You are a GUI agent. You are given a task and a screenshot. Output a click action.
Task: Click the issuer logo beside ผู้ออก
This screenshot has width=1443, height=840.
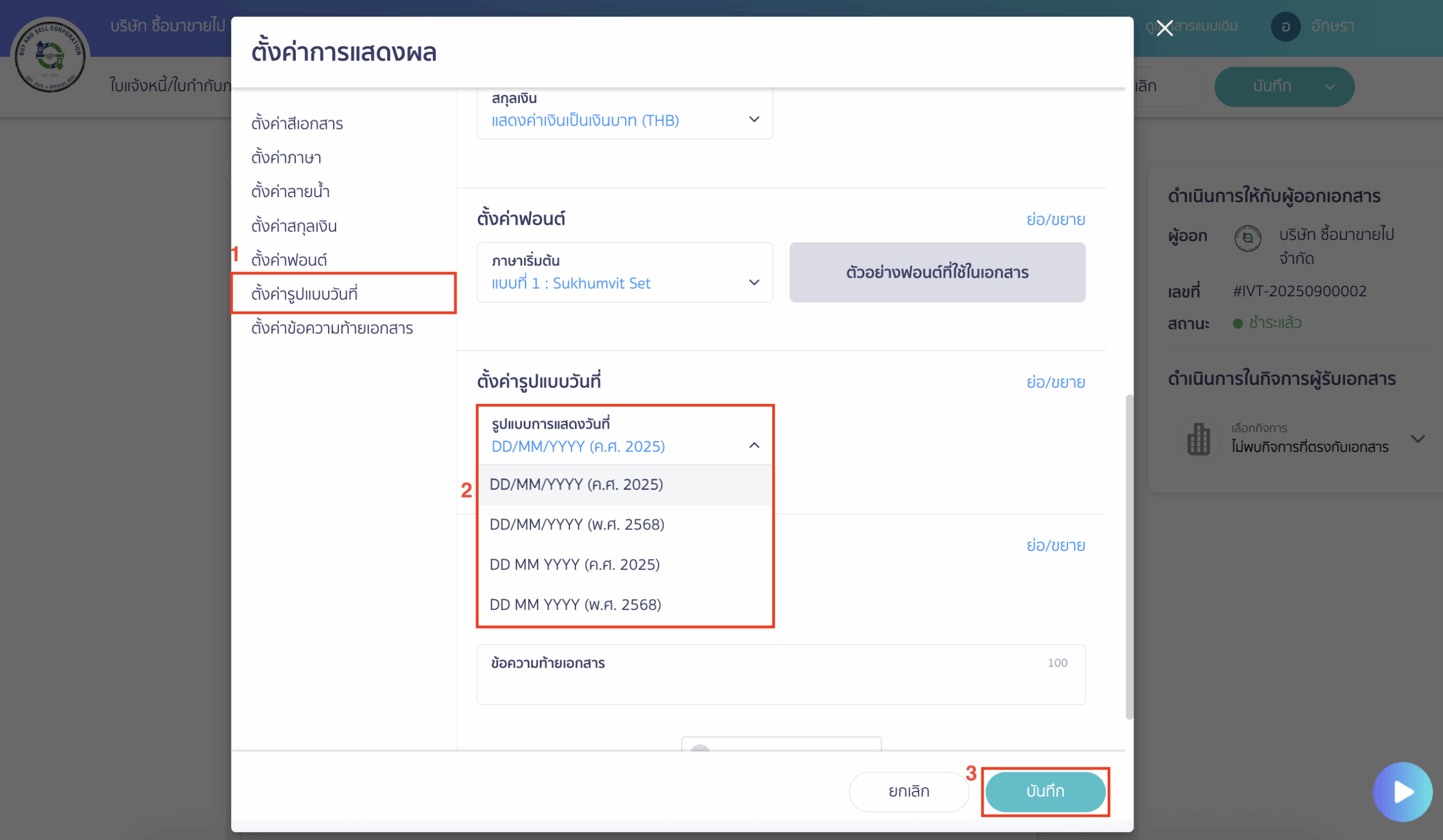1249,239
